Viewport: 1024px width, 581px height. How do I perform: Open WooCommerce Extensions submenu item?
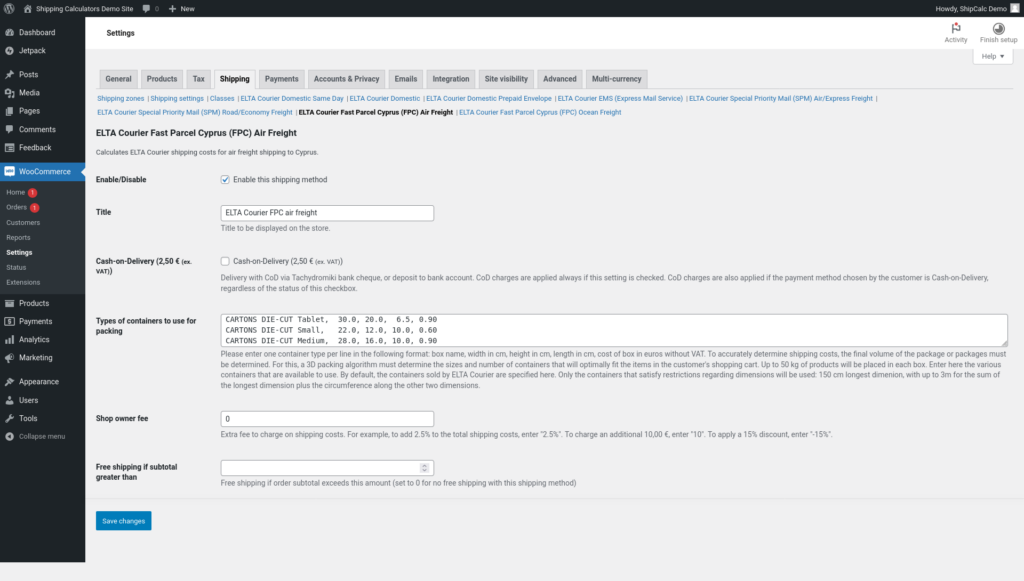(x=23, y=283)
